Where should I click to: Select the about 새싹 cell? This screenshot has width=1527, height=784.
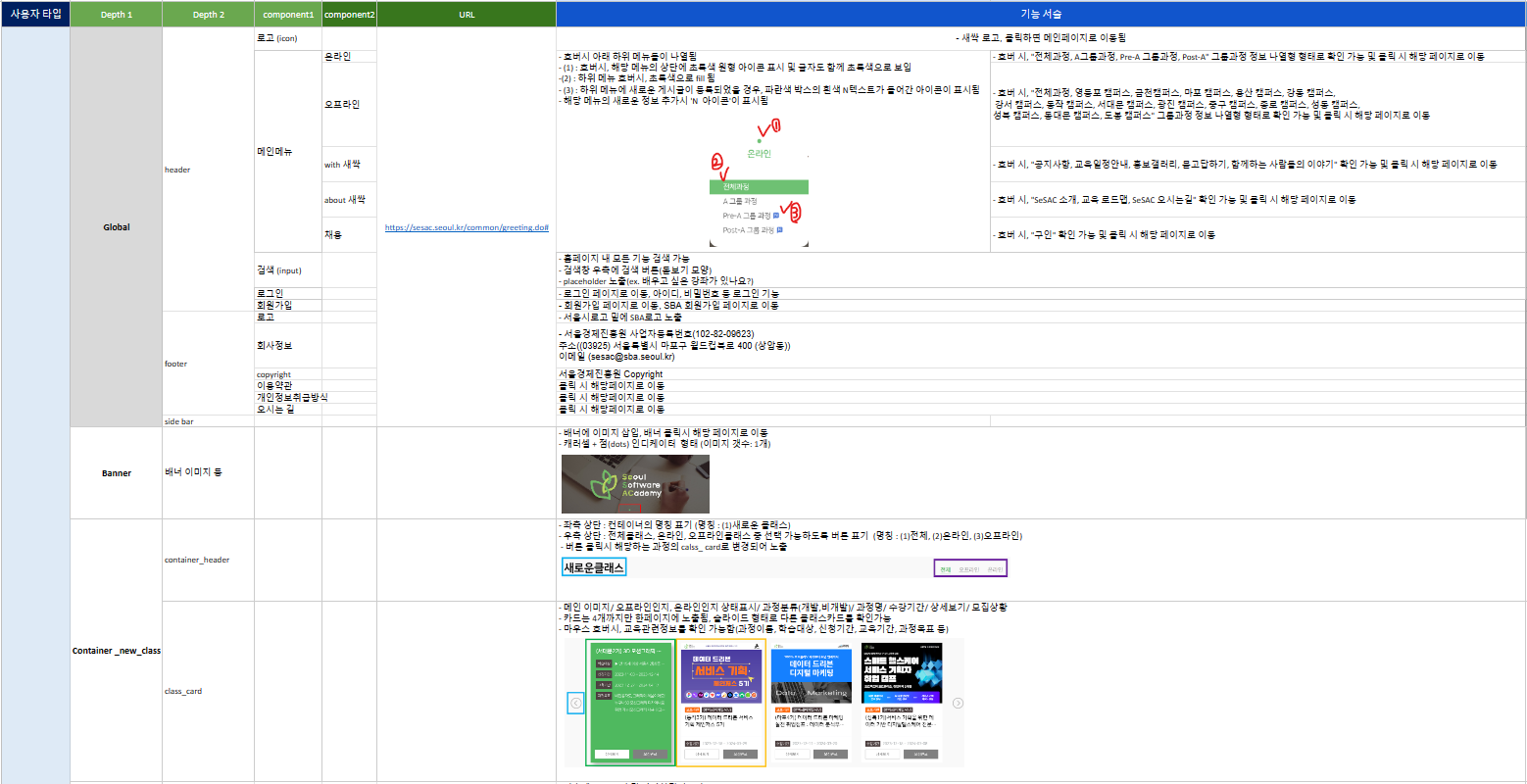(x=350, y=199)
